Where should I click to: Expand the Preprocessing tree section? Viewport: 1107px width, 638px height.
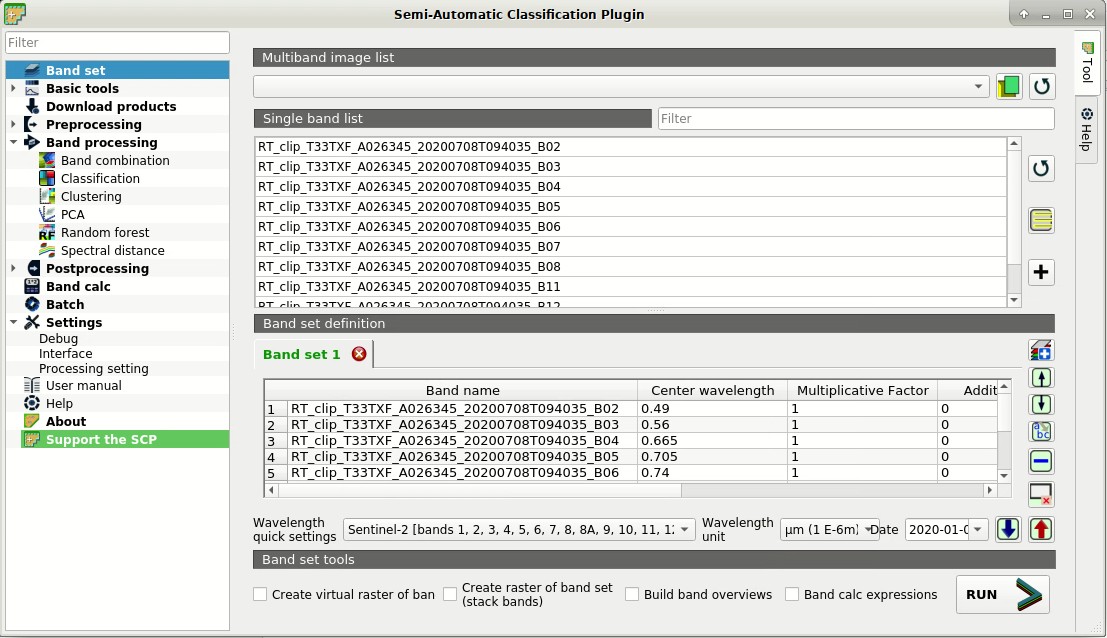point(14,124)
